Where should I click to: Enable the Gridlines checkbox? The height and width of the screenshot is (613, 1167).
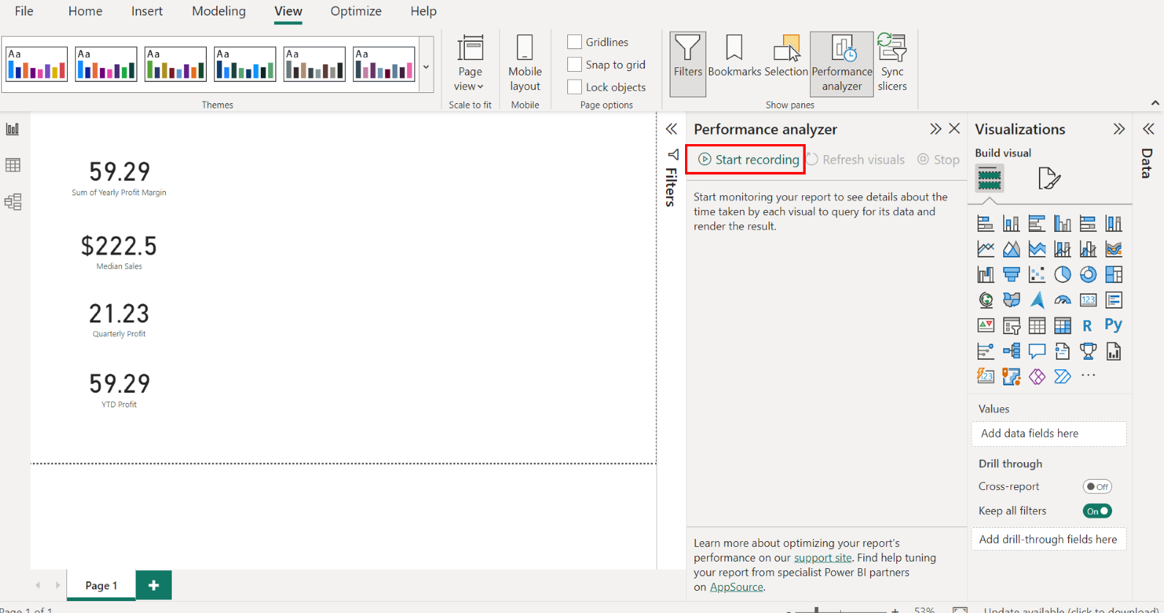pos(575,42)
